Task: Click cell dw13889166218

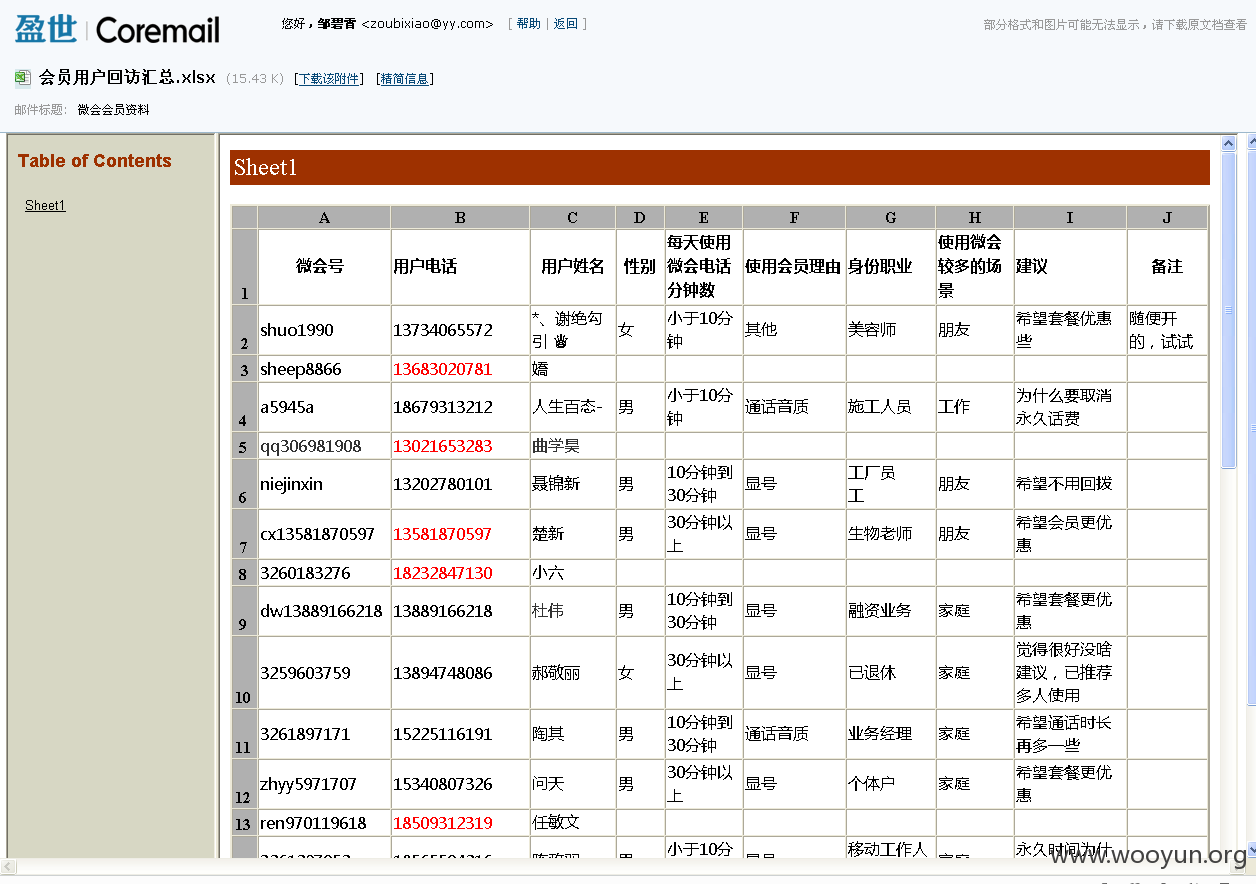Action: point(324,611)
